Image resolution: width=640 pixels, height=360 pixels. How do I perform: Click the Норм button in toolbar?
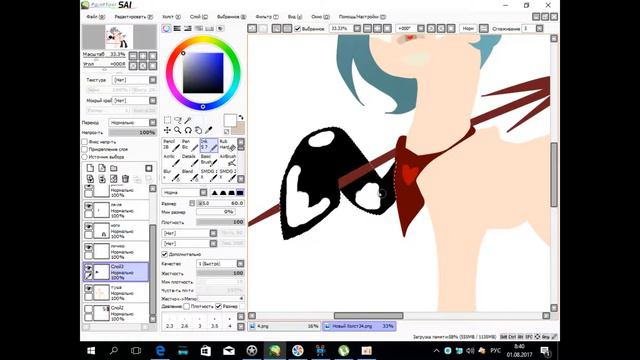pyautogui.click(x=468, y=28)
